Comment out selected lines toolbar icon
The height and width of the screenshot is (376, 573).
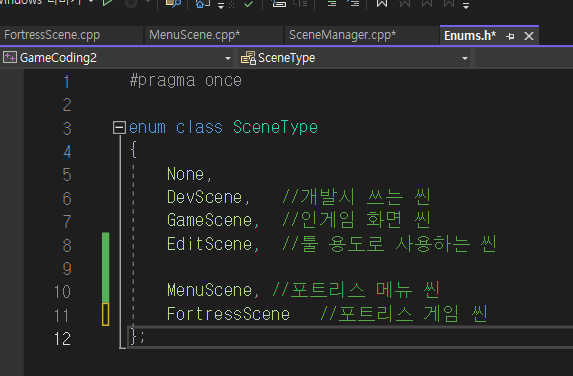[x=279, y=3]
